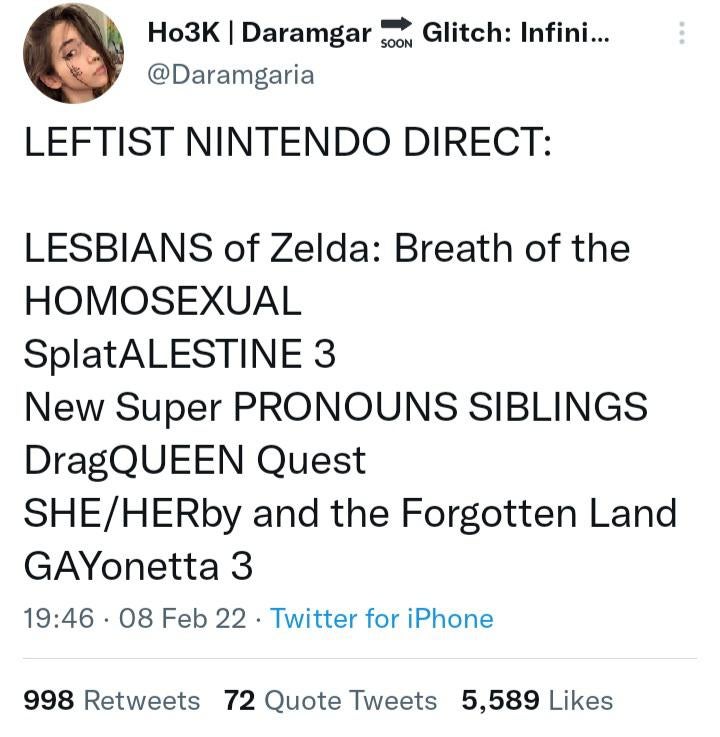View the 72 Quote Tweets list
This screenshot has height=737, width=720.
[x=330, y=700]
